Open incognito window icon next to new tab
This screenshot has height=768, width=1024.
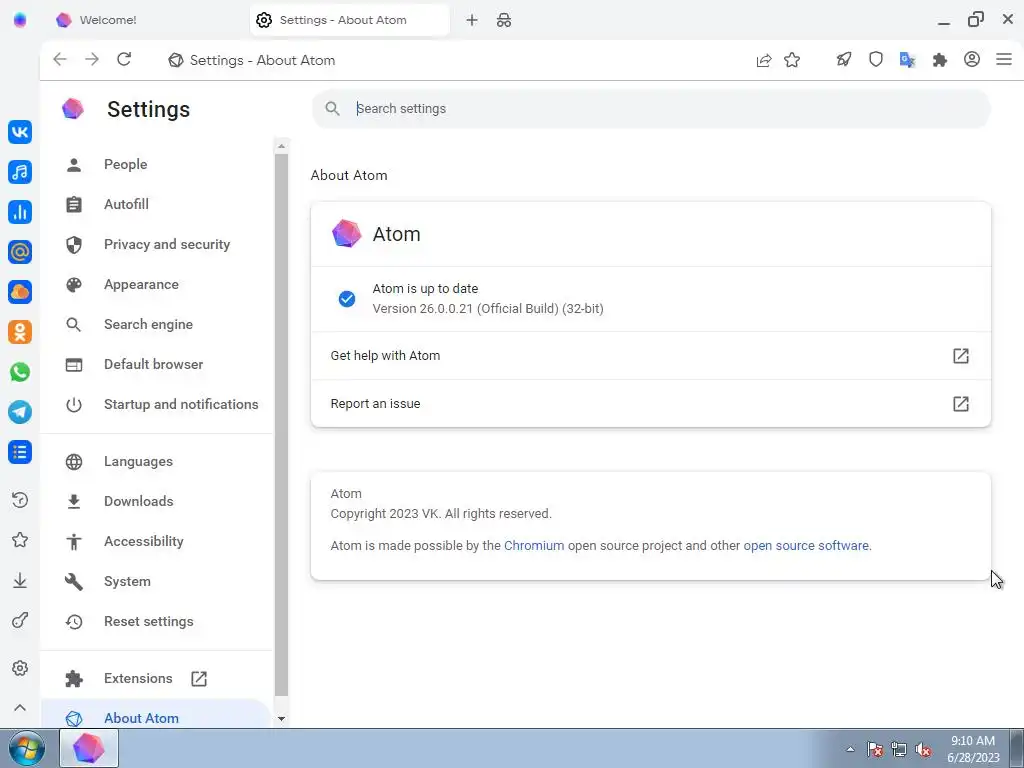pyautogui.click(x=504, y=20)
